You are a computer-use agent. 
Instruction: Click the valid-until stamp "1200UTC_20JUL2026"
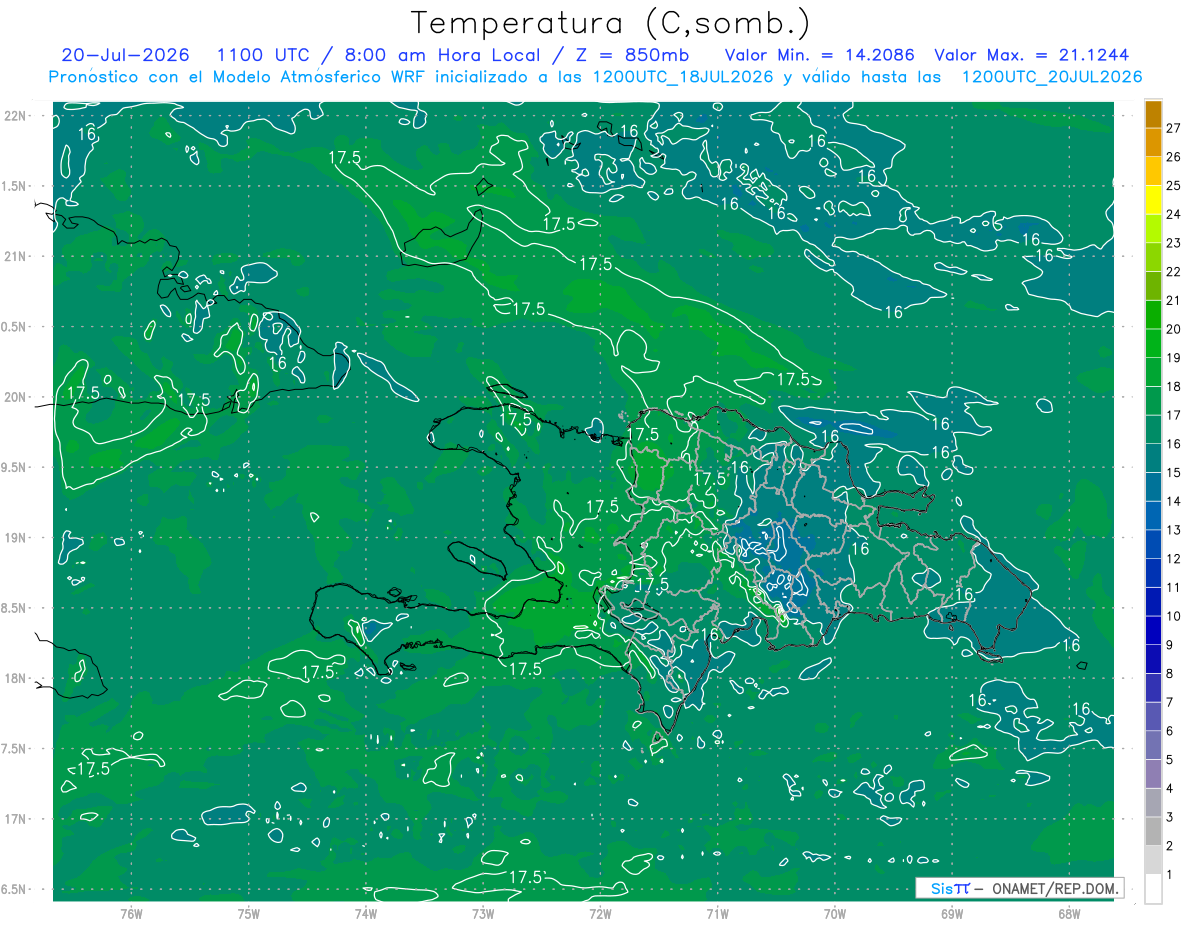point(1052,77)
